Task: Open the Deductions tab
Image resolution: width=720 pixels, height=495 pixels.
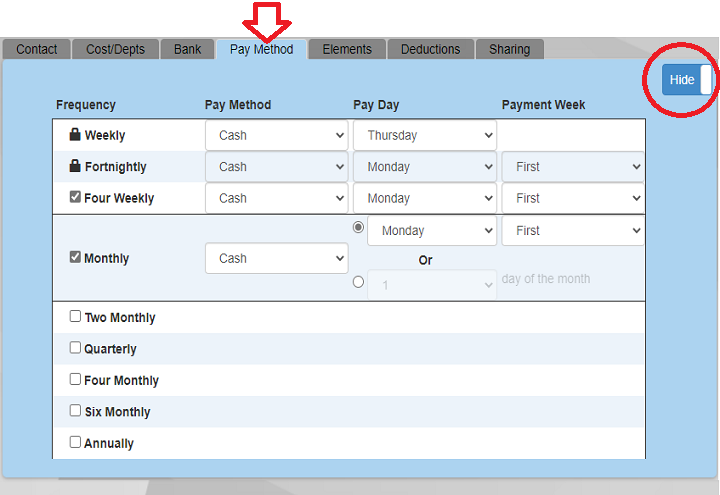Action: tap(430, 49)
